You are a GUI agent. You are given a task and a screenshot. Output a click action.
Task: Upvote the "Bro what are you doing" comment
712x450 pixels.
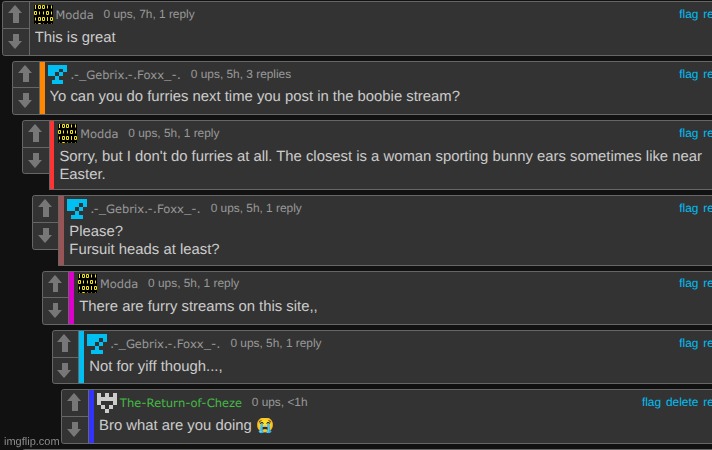tap(74, 404)
